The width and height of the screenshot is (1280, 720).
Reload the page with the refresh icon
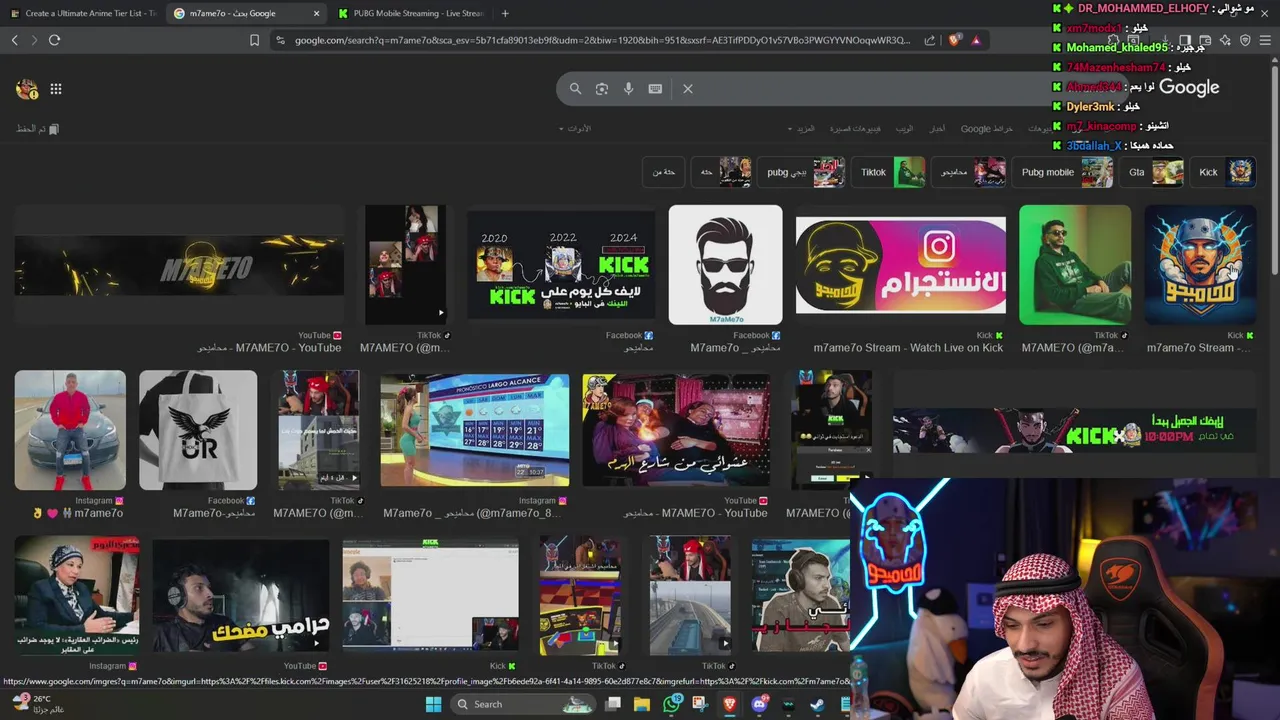click(x=54, y=40)
